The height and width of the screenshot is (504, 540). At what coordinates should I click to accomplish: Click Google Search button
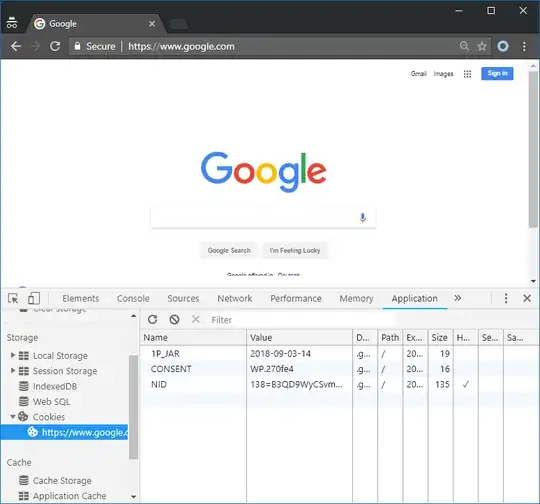(229, 250)
